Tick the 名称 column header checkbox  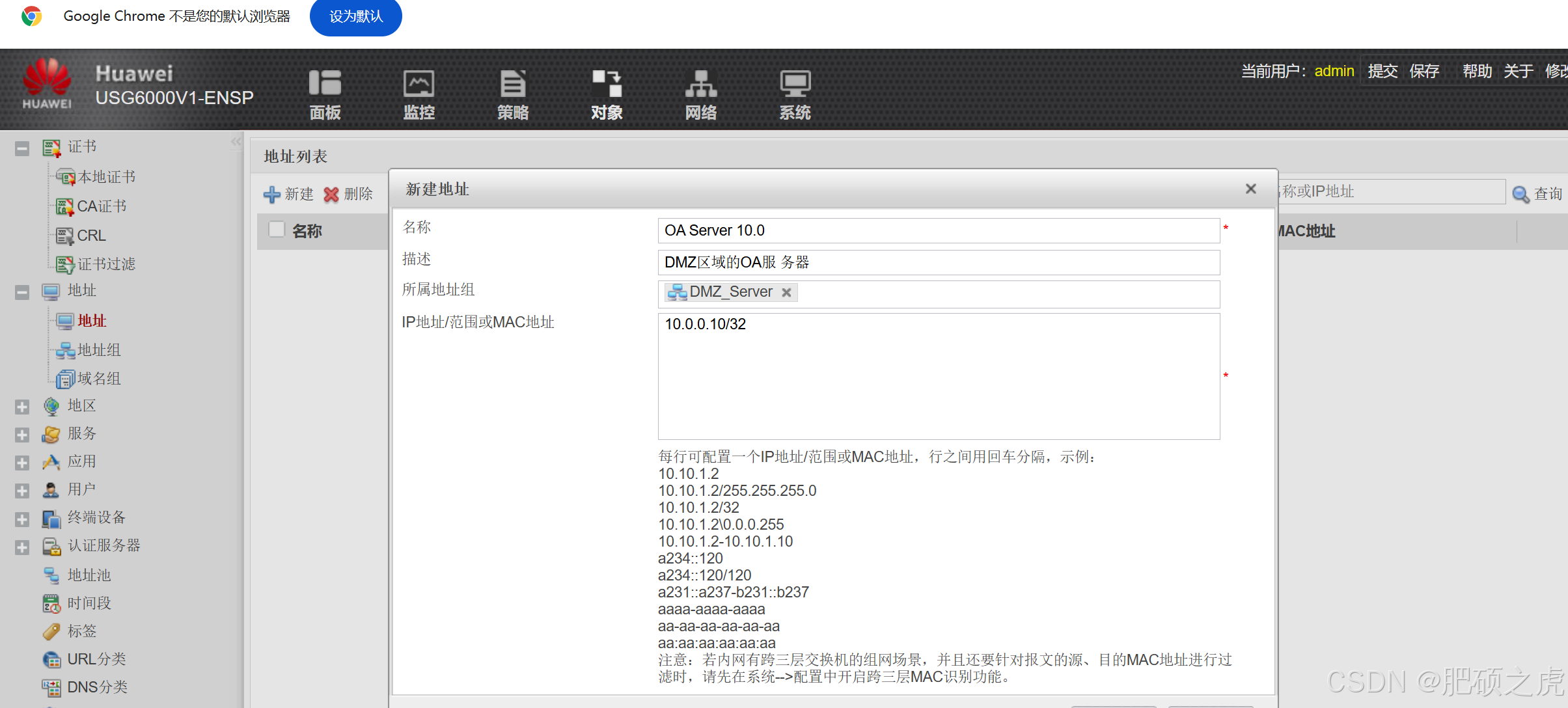277,230
